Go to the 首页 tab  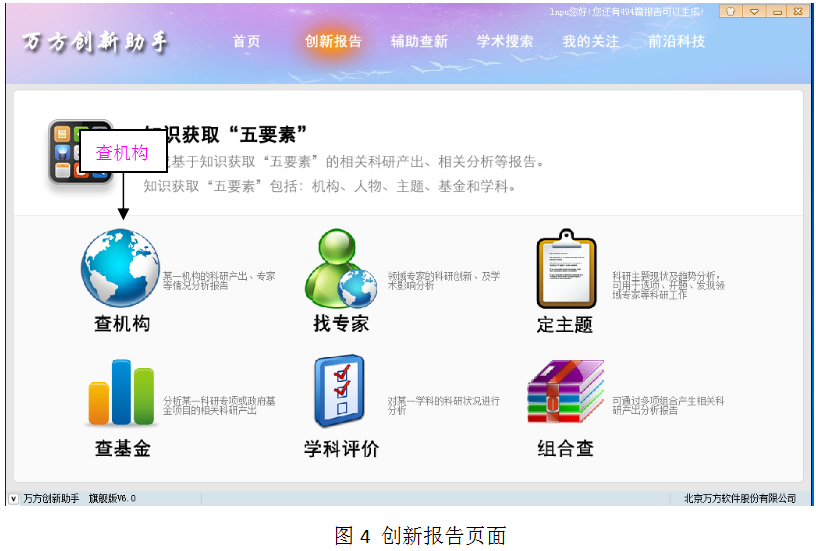pos(246,41)
